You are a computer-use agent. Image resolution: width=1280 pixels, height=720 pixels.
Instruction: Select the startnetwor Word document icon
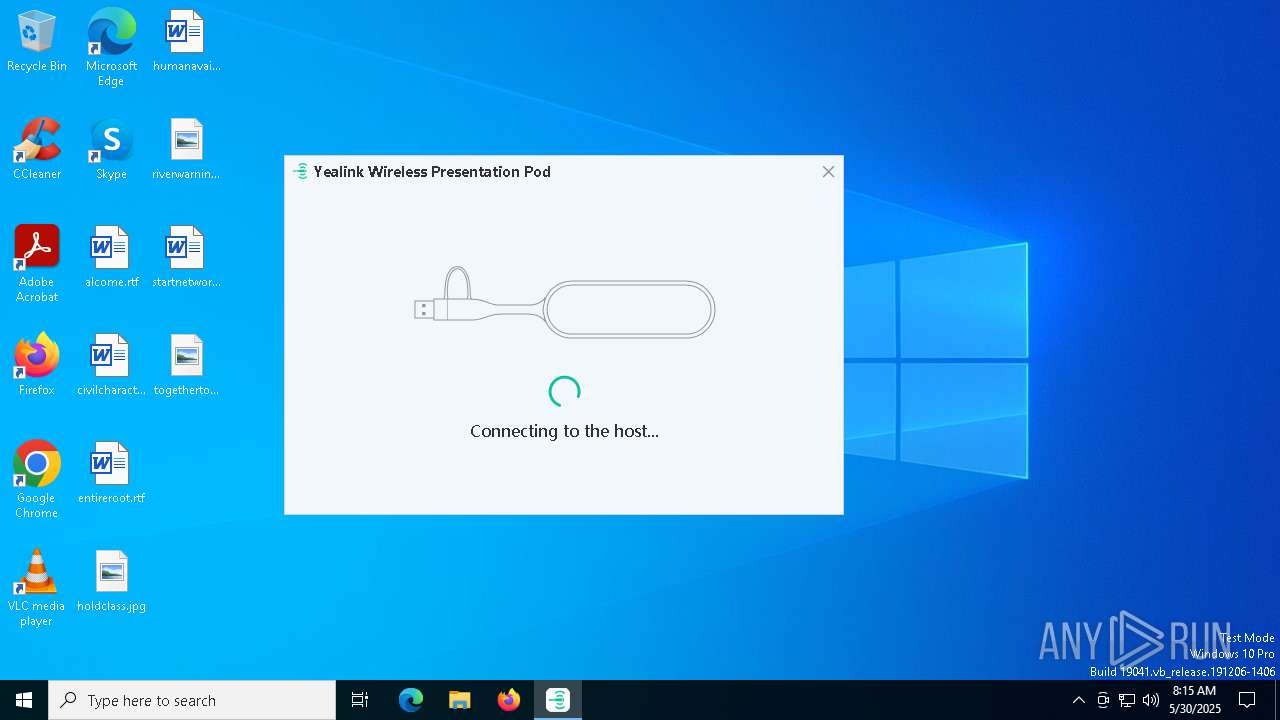186,258
